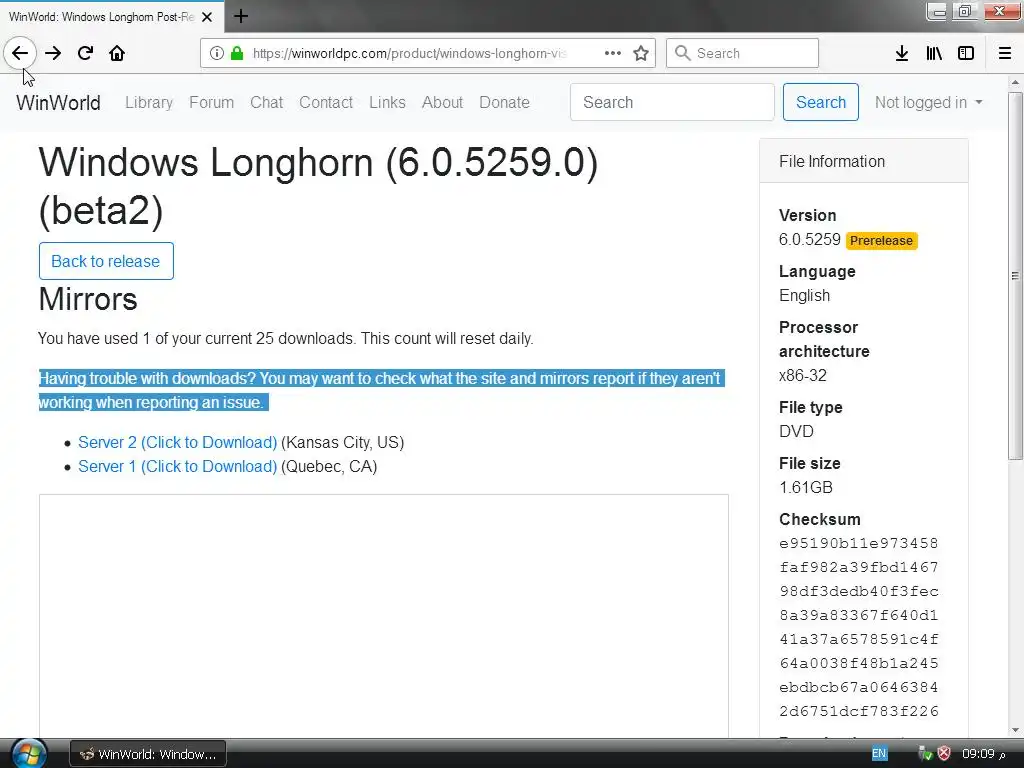Viewport: 1024px width, 768px height.
Task: Download from Server 1 Quebec
Action: point(178,466)
